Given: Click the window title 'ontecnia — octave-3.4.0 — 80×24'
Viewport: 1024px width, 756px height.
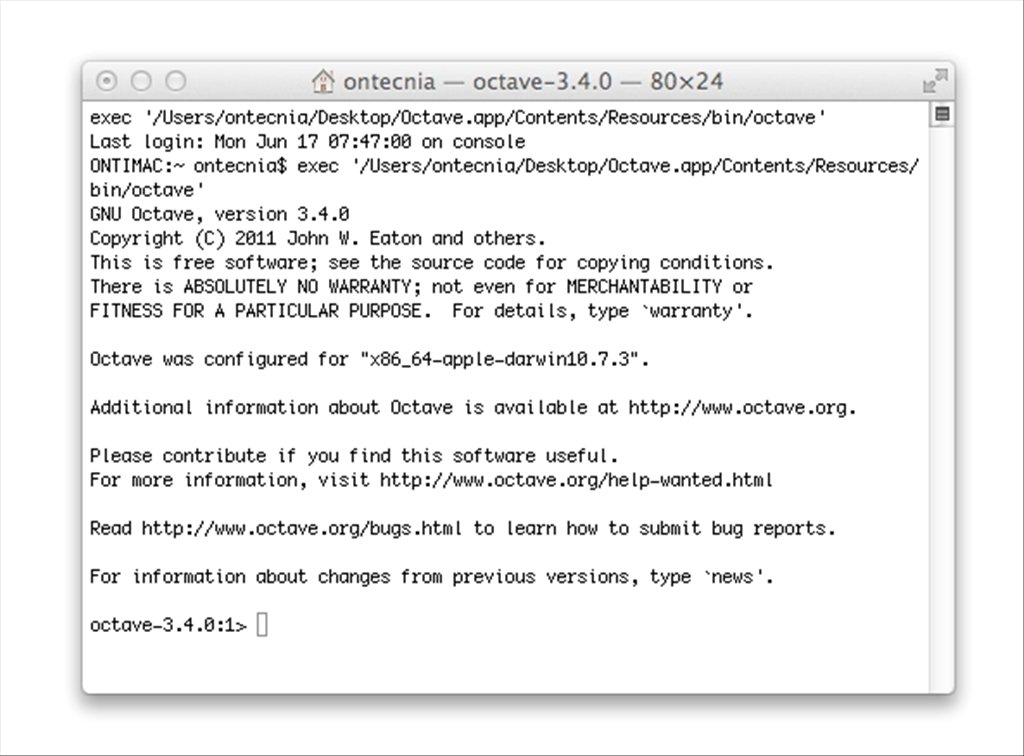Looking at the screenshot, I should 533,82.
